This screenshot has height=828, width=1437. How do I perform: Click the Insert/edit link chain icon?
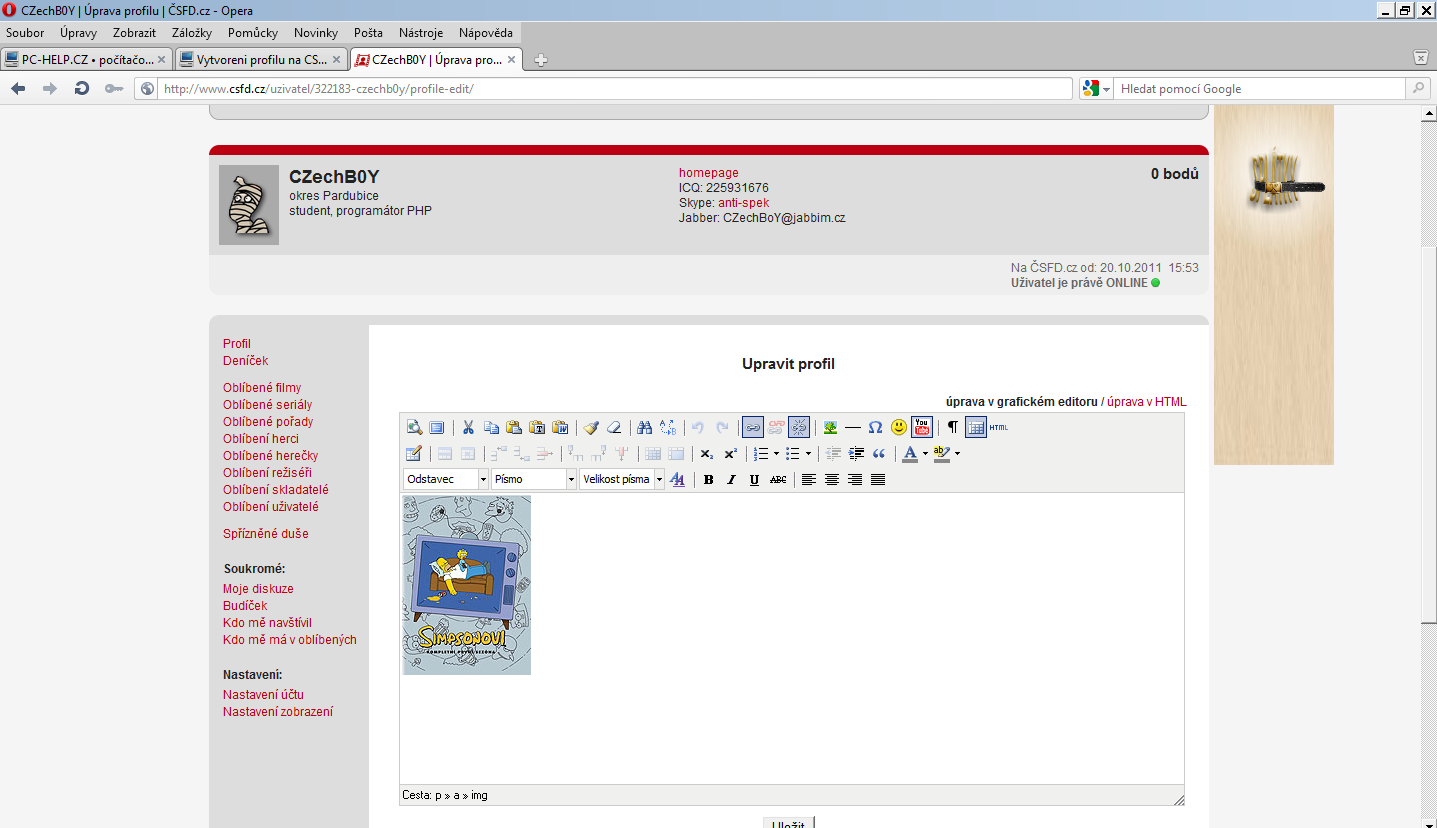753,427
